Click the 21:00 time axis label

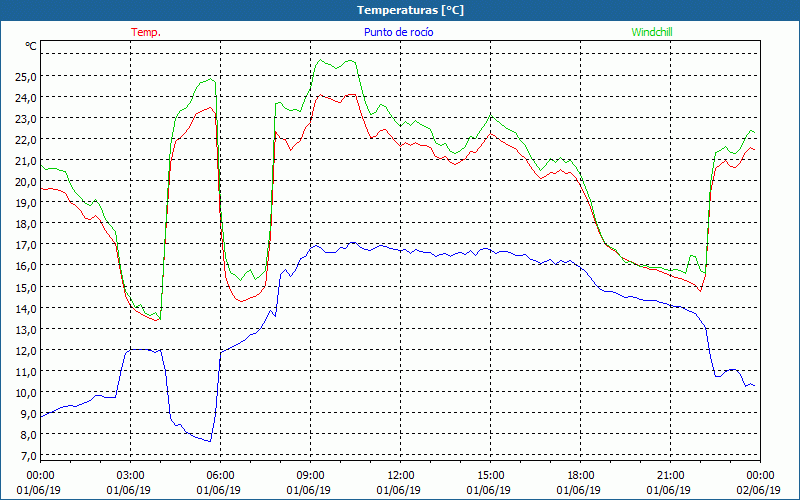click(670, 476)
